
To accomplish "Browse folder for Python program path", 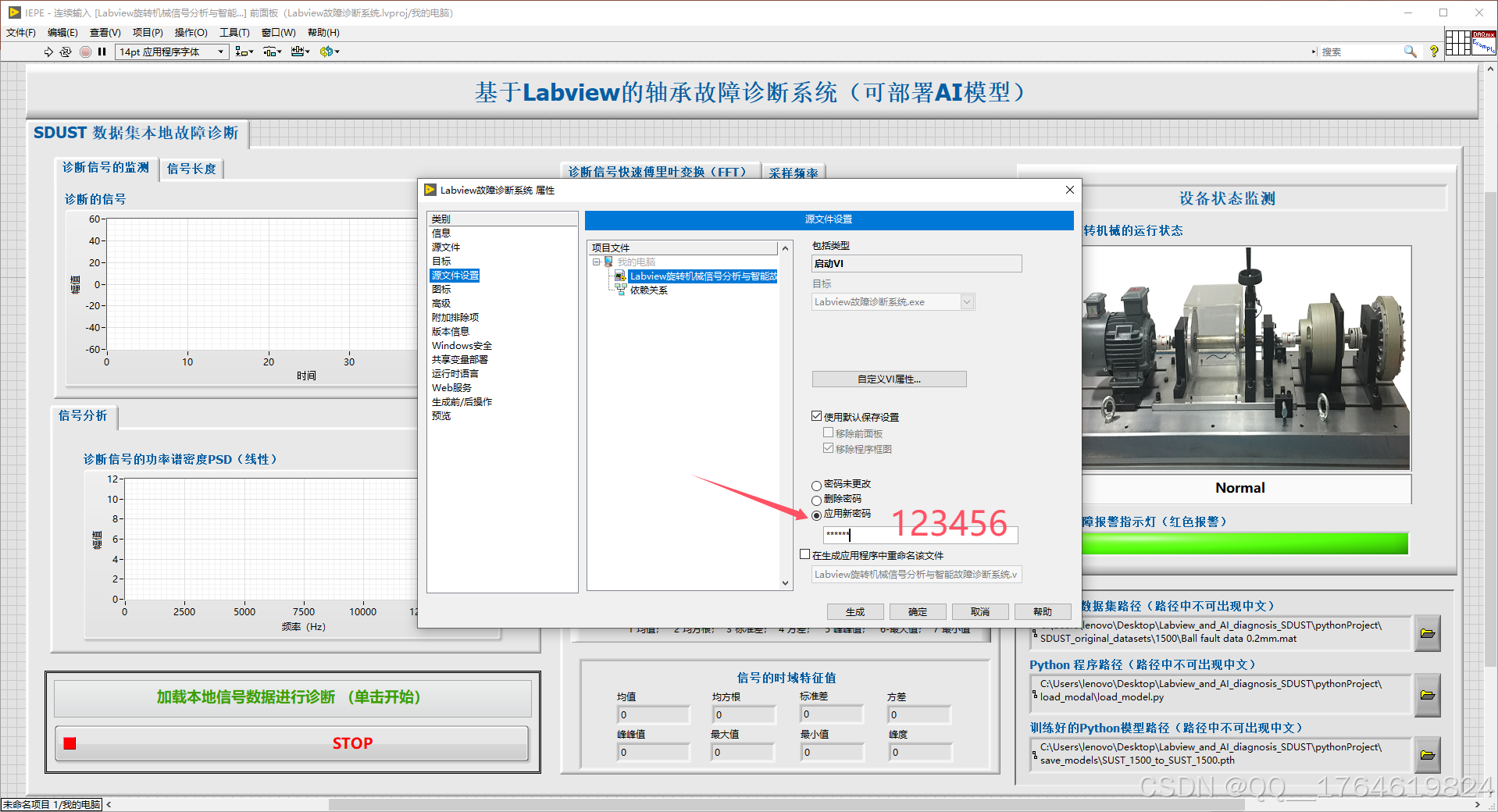I will [1428, 694].
